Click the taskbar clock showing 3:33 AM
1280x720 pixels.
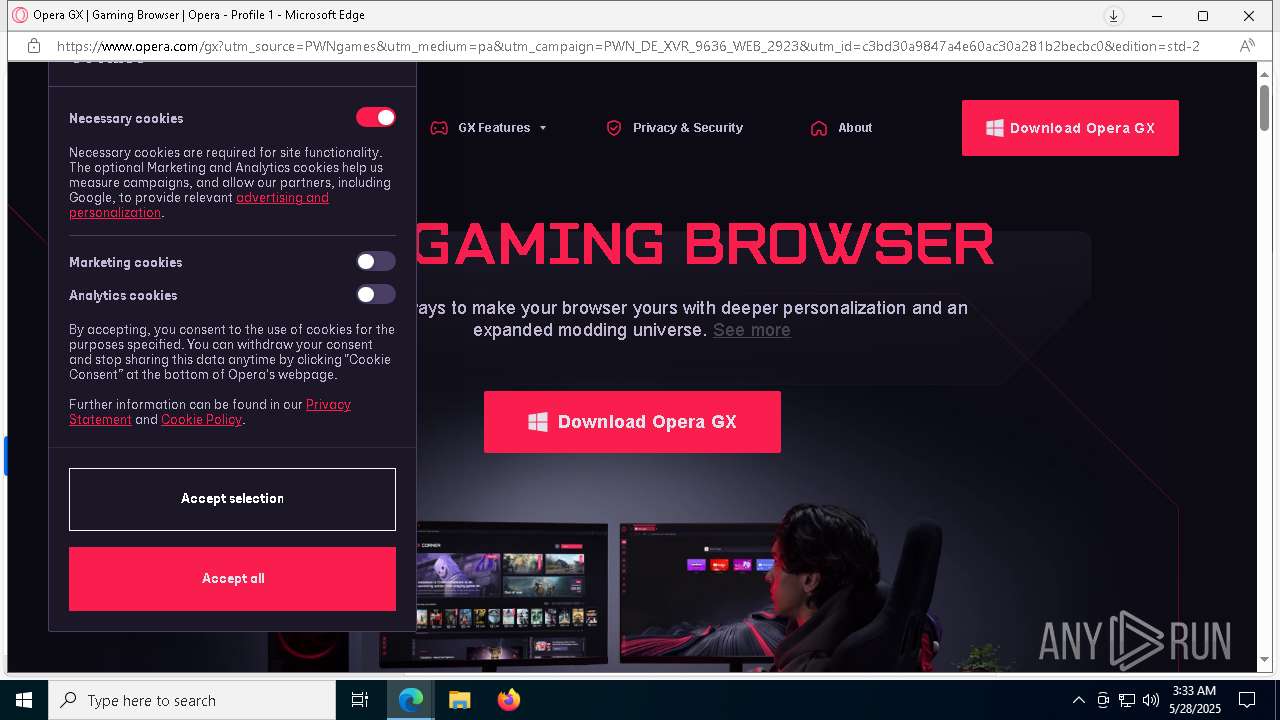tap(1194, 700)
